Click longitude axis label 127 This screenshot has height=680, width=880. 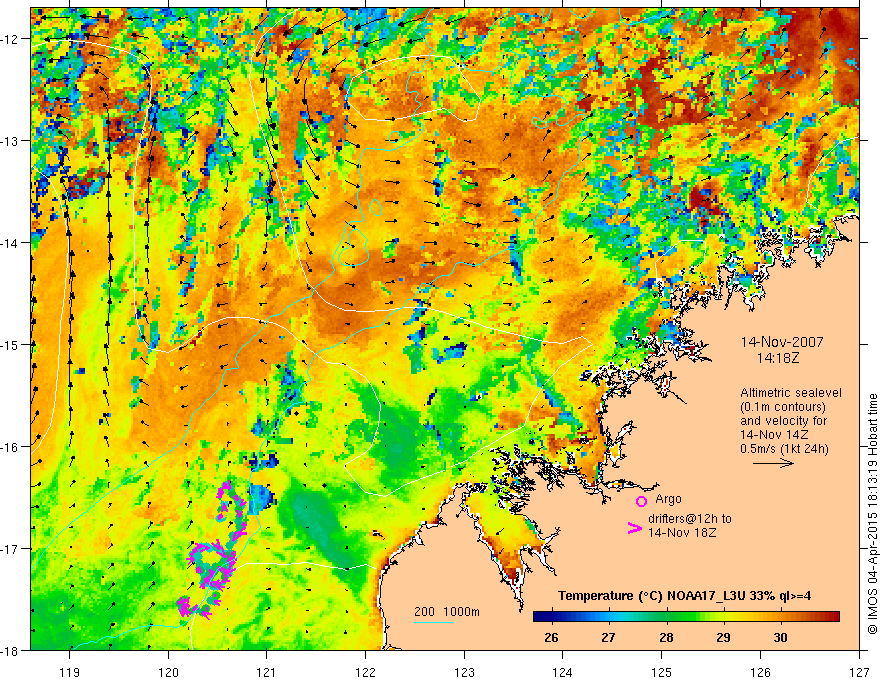[859, 672]
